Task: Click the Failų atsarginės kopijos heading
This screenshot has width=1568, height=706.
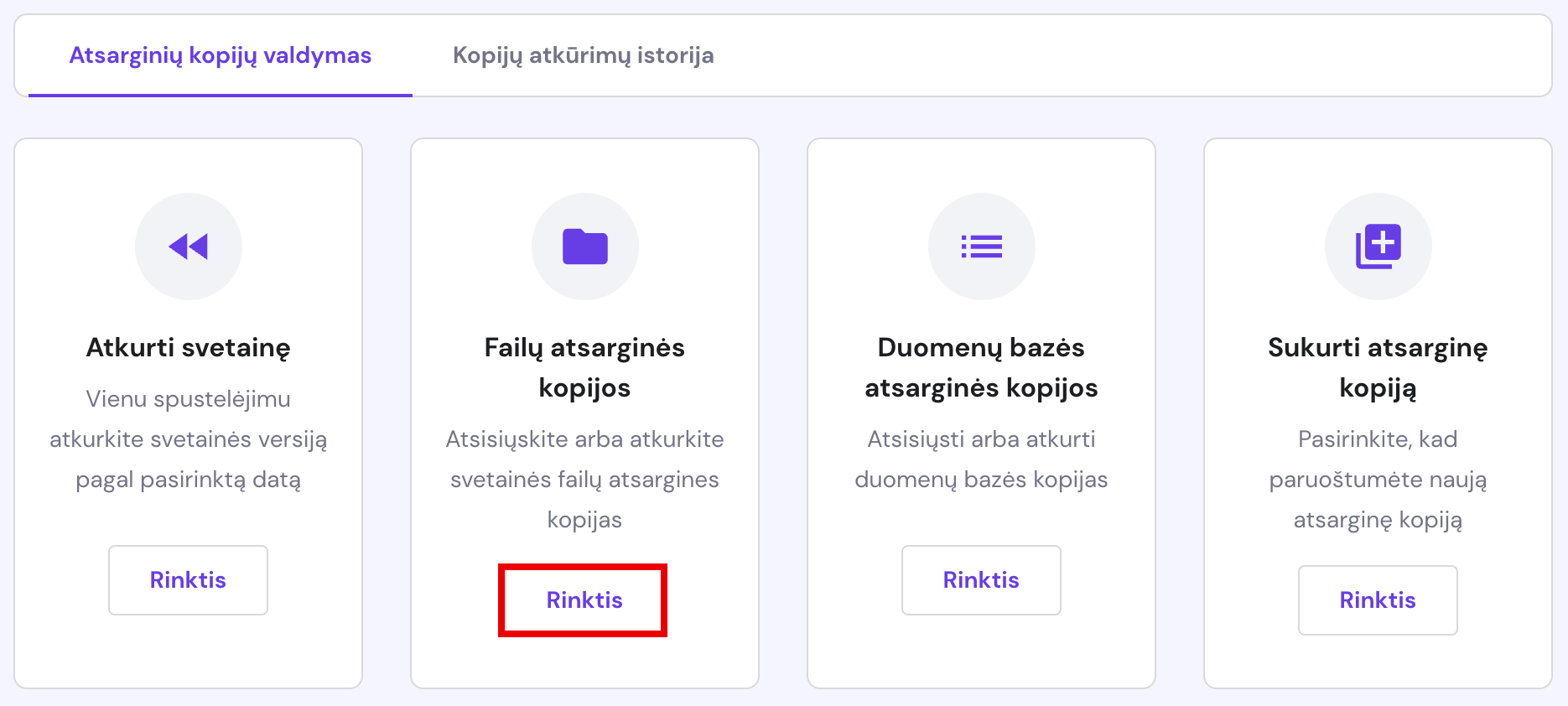Action: pyautogui.click(x=584, y=367)
